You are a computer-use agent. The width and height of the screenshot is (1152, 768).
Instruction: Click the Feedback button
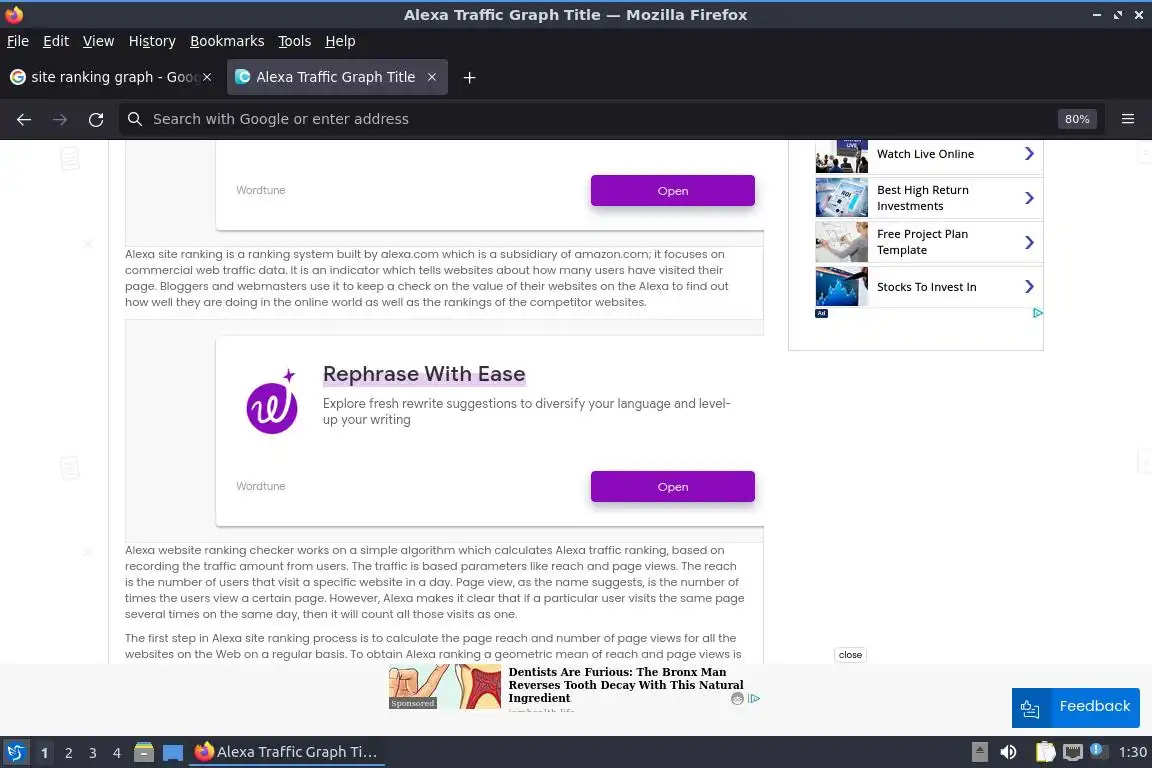pos(1076,708)
